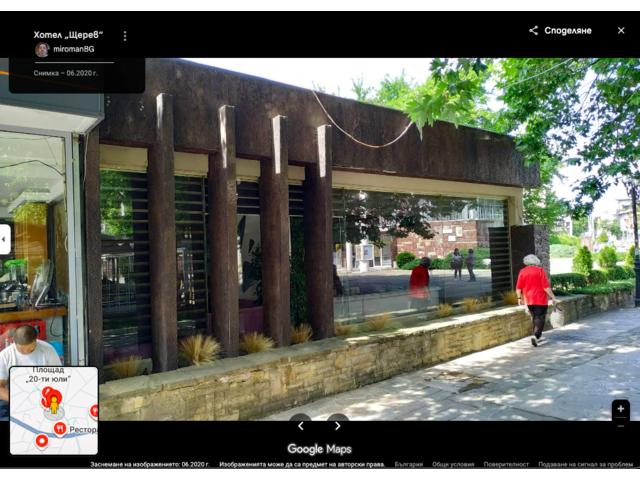The image size is (640, 480).
Task: Click the Споделяне share button
Action: coord(560,30)
